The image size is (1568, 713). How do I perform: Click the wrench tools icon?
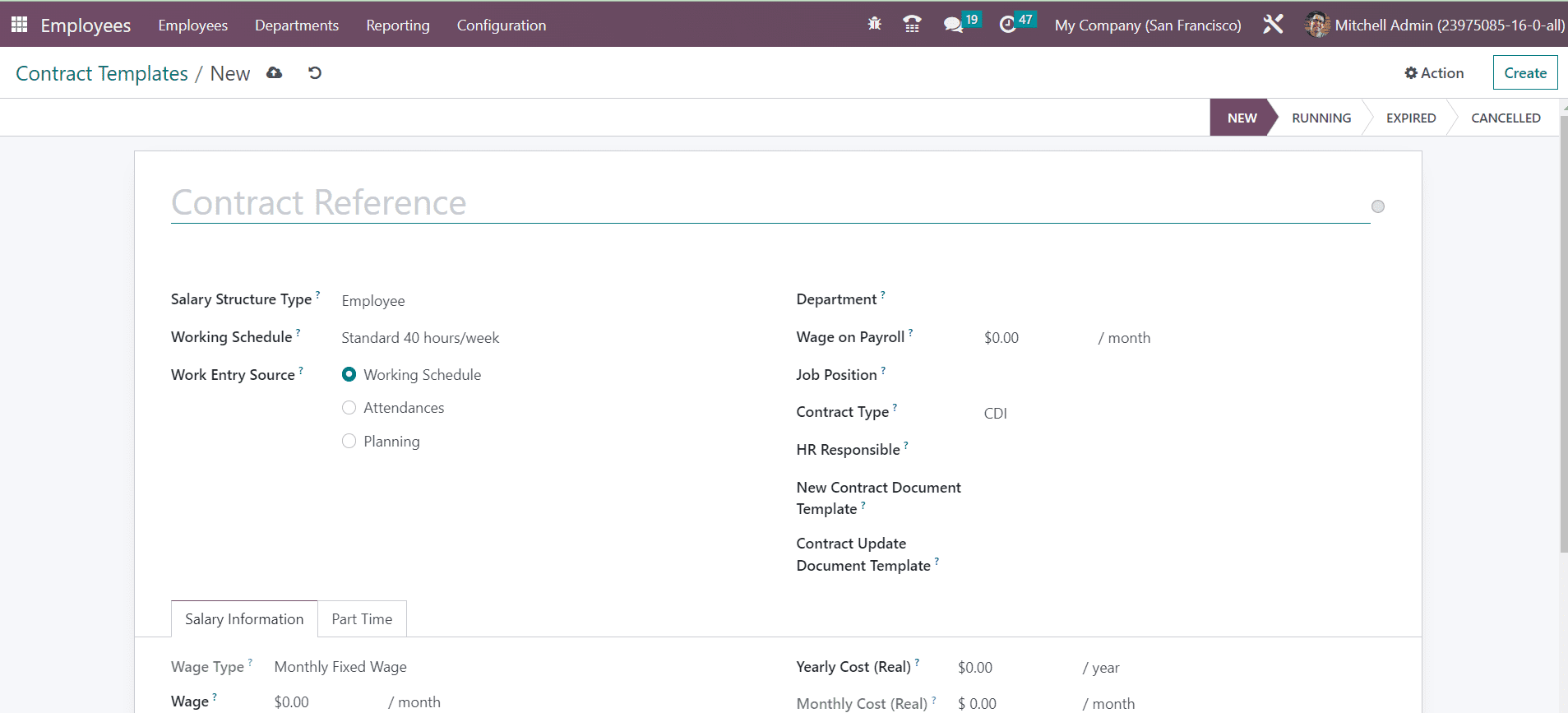tap(1273, 25)
